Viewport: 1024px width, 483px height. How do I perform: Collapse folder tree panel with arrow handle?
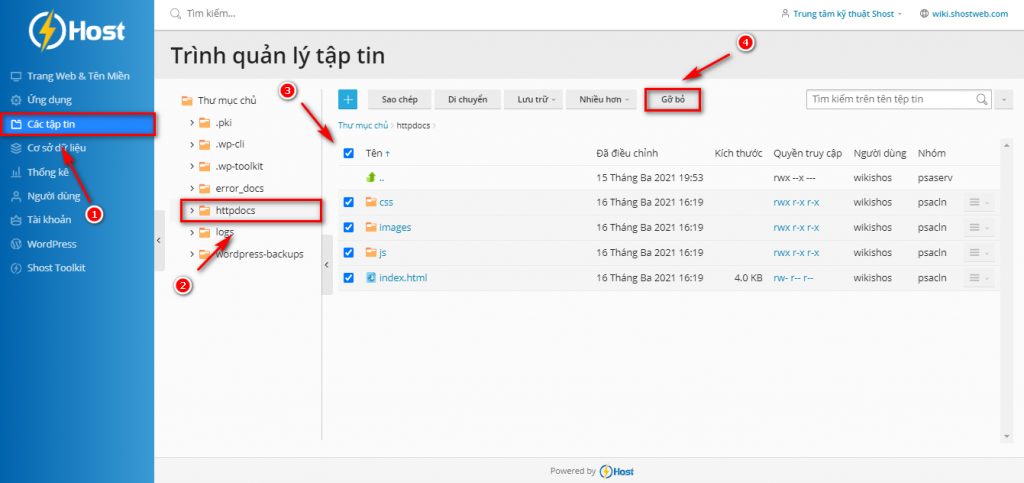tap(327, 264)
